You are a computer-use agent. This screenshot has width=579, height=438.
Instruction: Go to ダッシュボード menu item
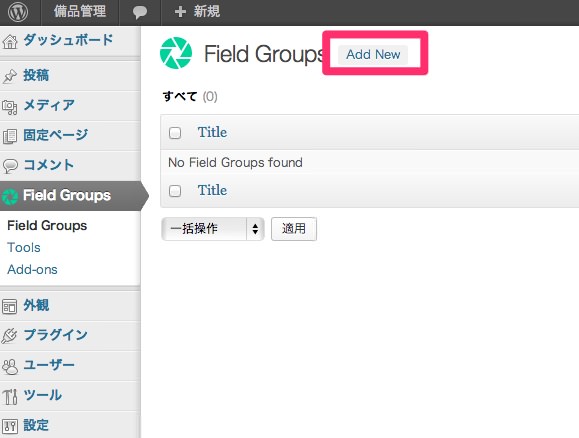click(x=68, y=40)
